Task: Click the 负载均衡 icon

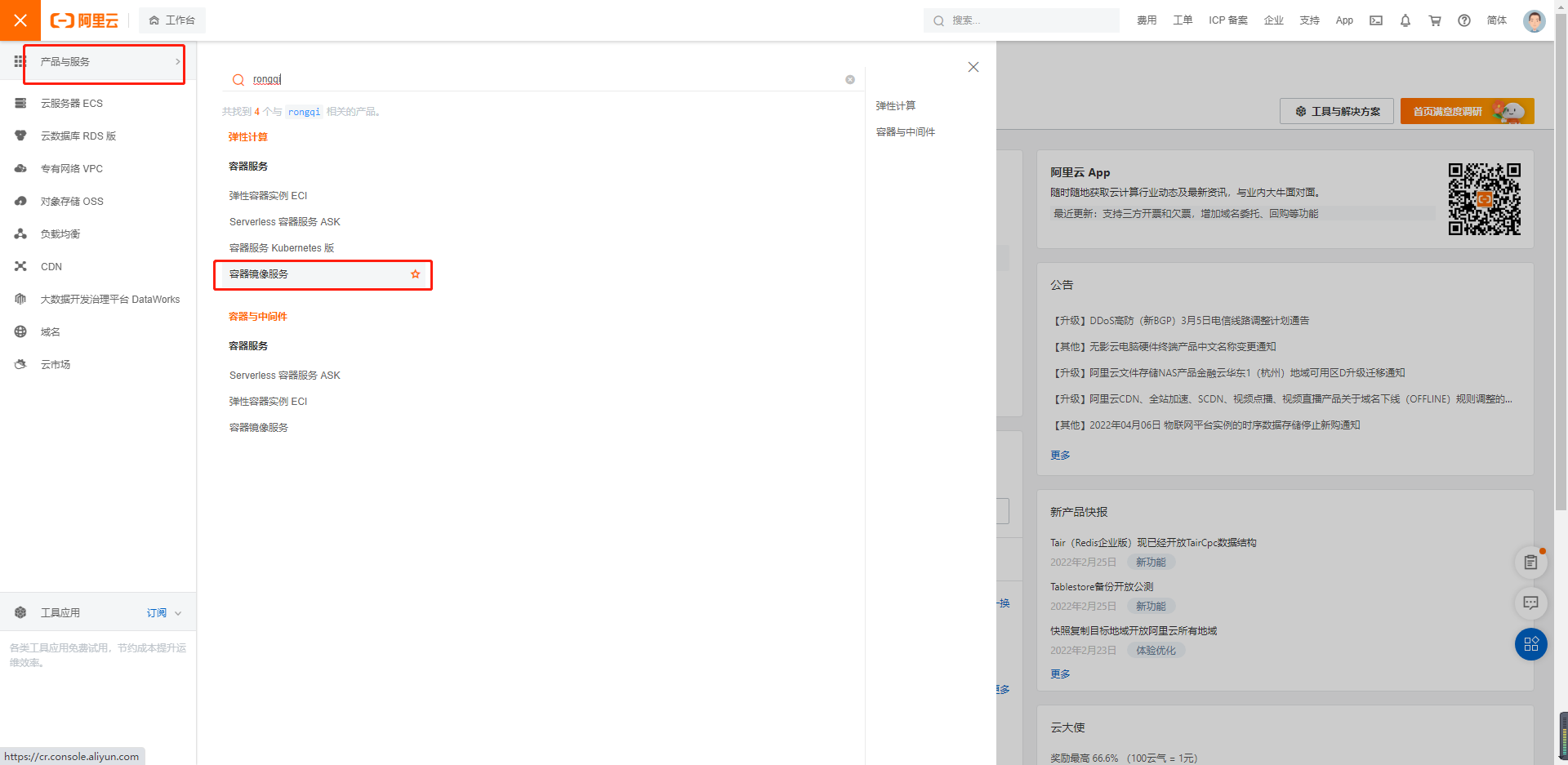Action: pos(20,234)
